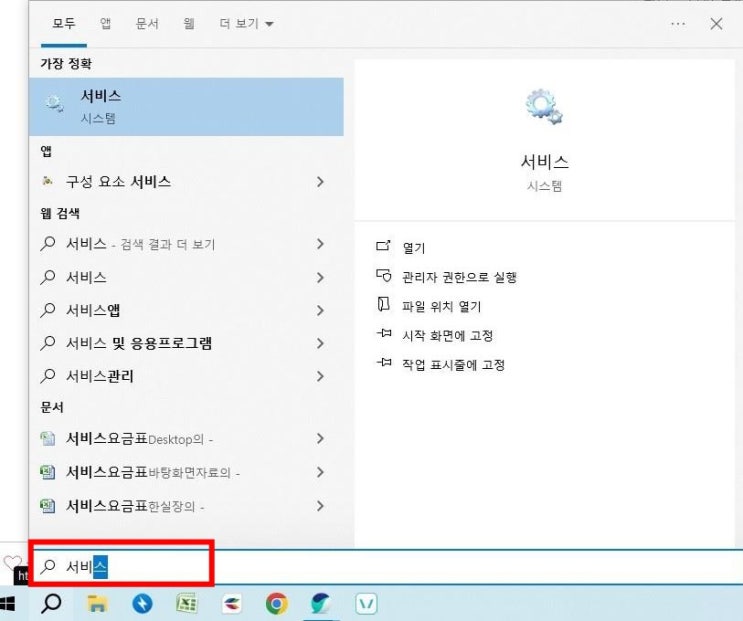The image size is (743, 621).
Task: Open Google Chrome from the taskbar
Action: tap(277, 604)
